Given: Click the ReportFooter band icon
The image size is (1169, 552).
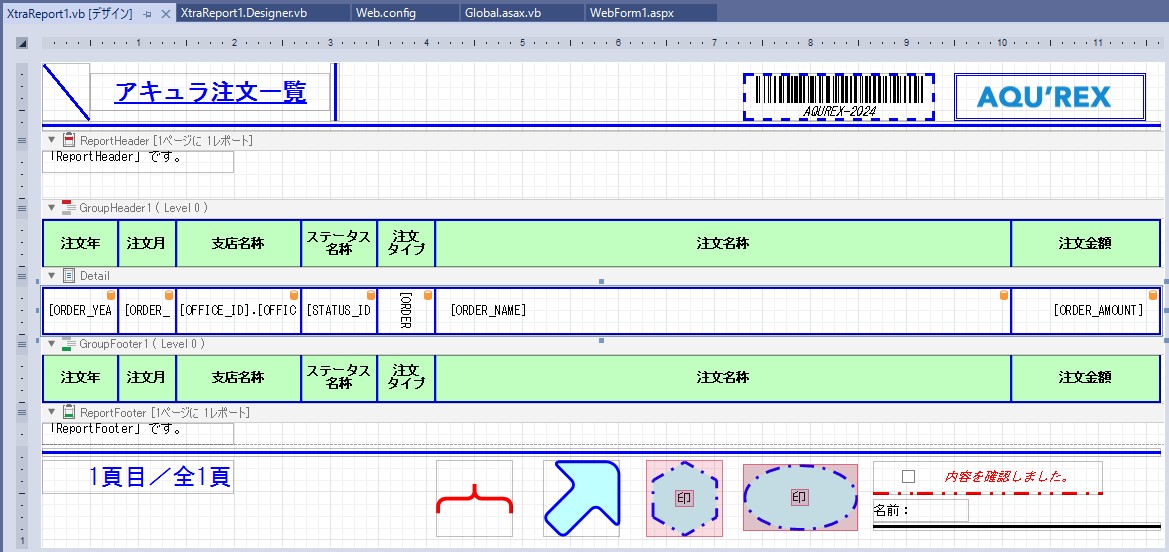Looking at the screenshot, I should click(69, 412).
